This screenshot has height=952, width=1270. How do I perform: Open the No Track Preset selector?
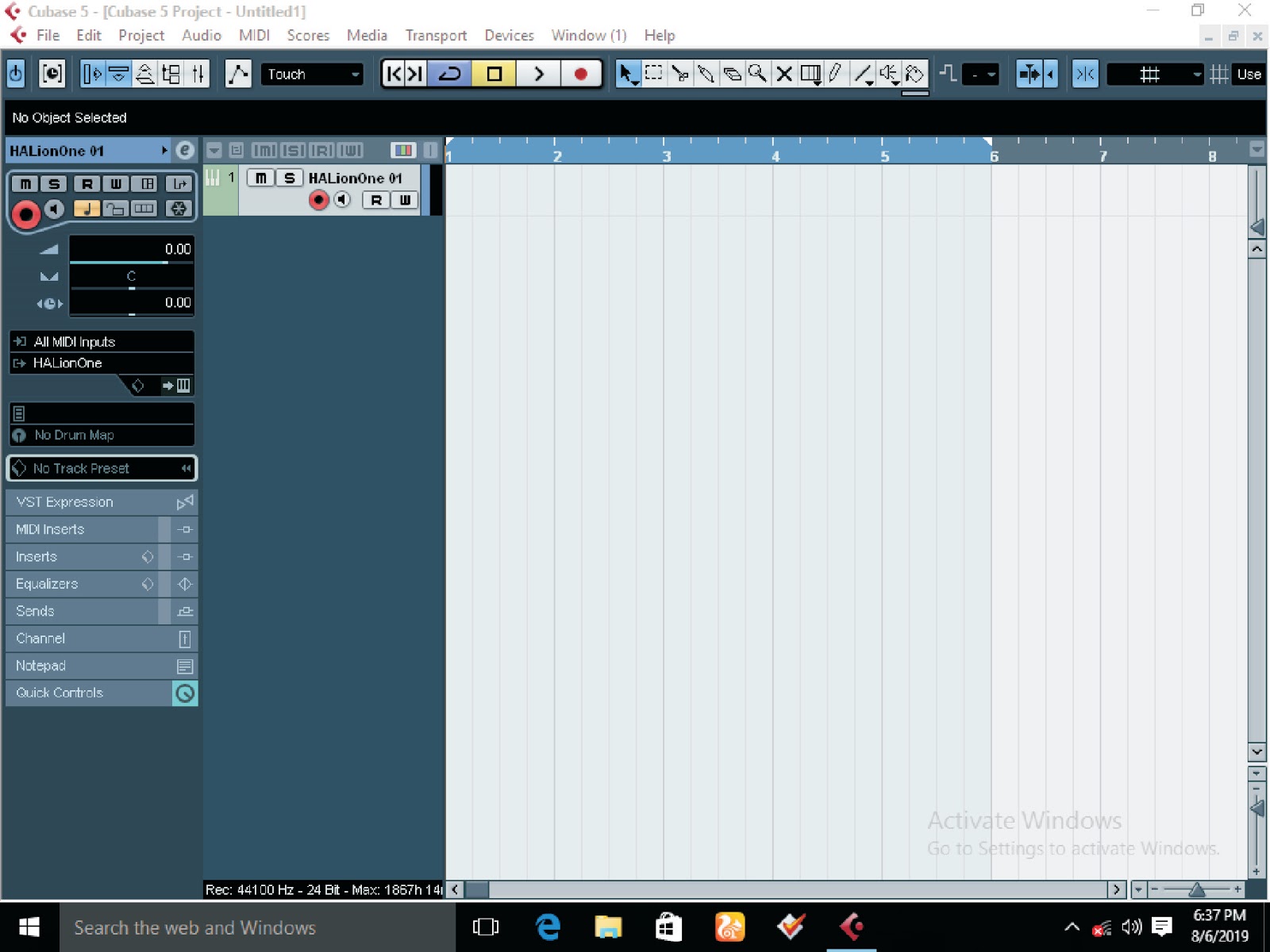click(x=102, y=468)
